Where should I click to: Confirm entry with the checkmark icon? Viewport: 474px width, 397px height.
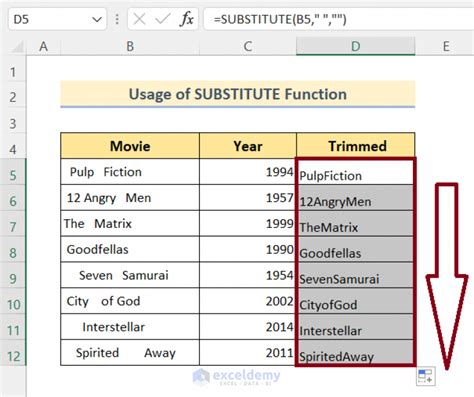click(163, 19)
